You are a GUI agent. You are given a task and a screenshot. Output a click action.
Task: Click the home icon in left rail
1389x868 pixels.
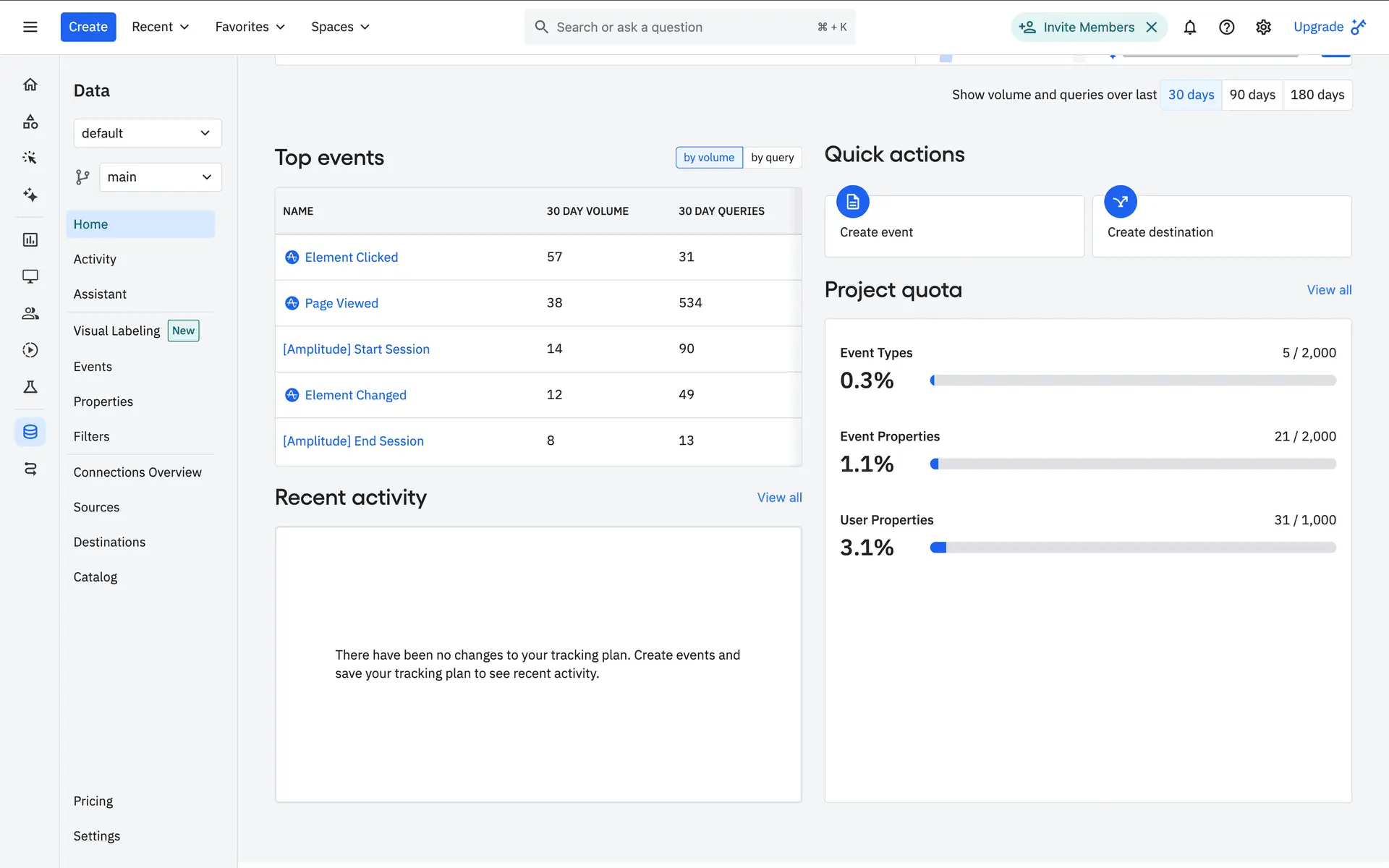[x=30, y=85]
